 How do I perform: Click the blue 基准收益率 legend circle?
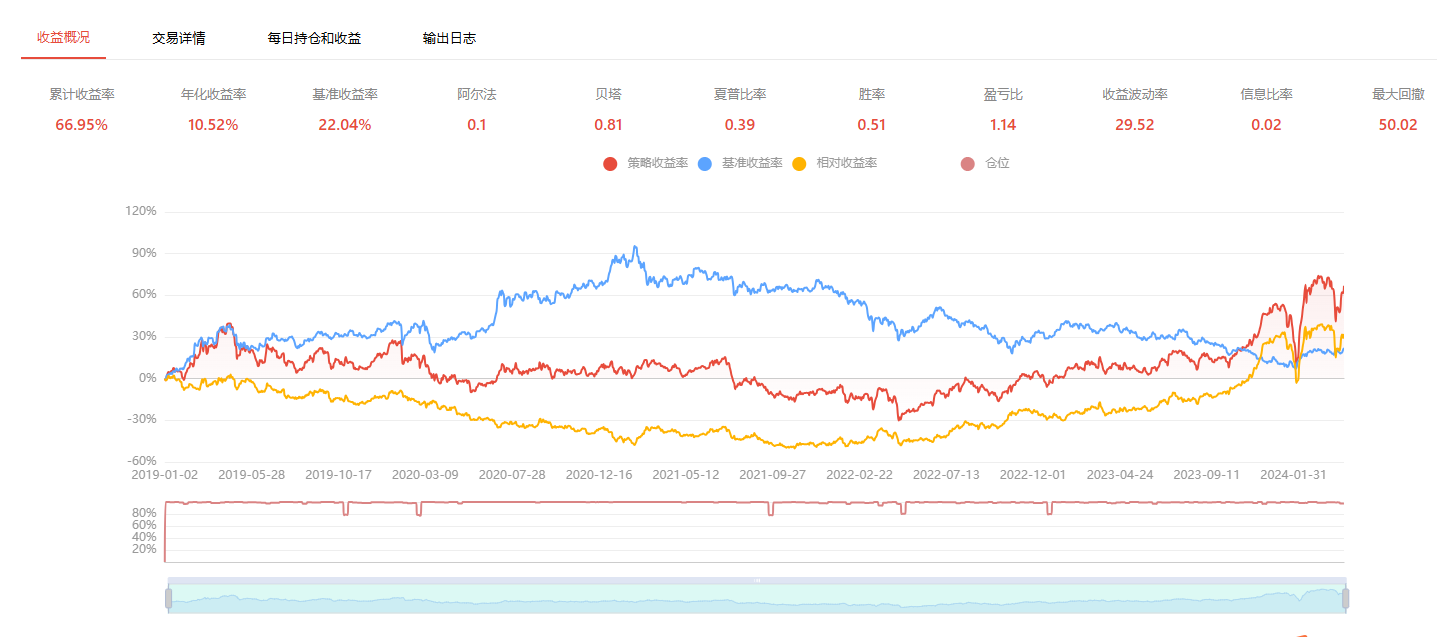[x=705, y=163]
